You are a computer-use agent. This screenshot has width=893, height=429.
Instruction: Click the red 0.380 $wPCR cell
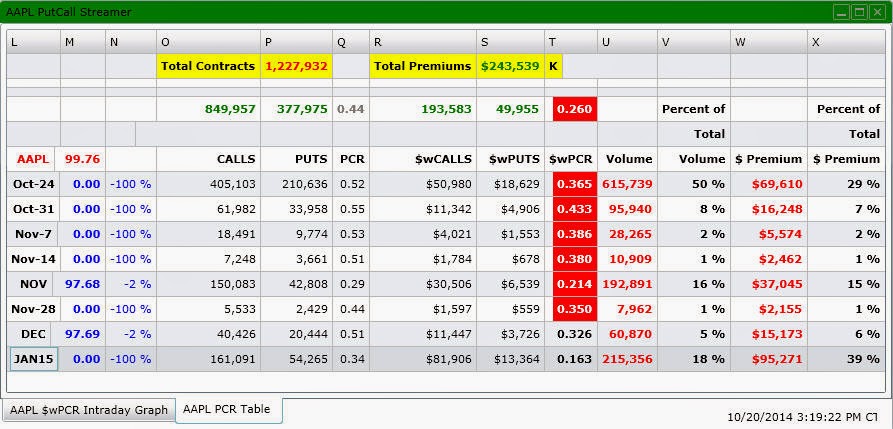[575, 259]
